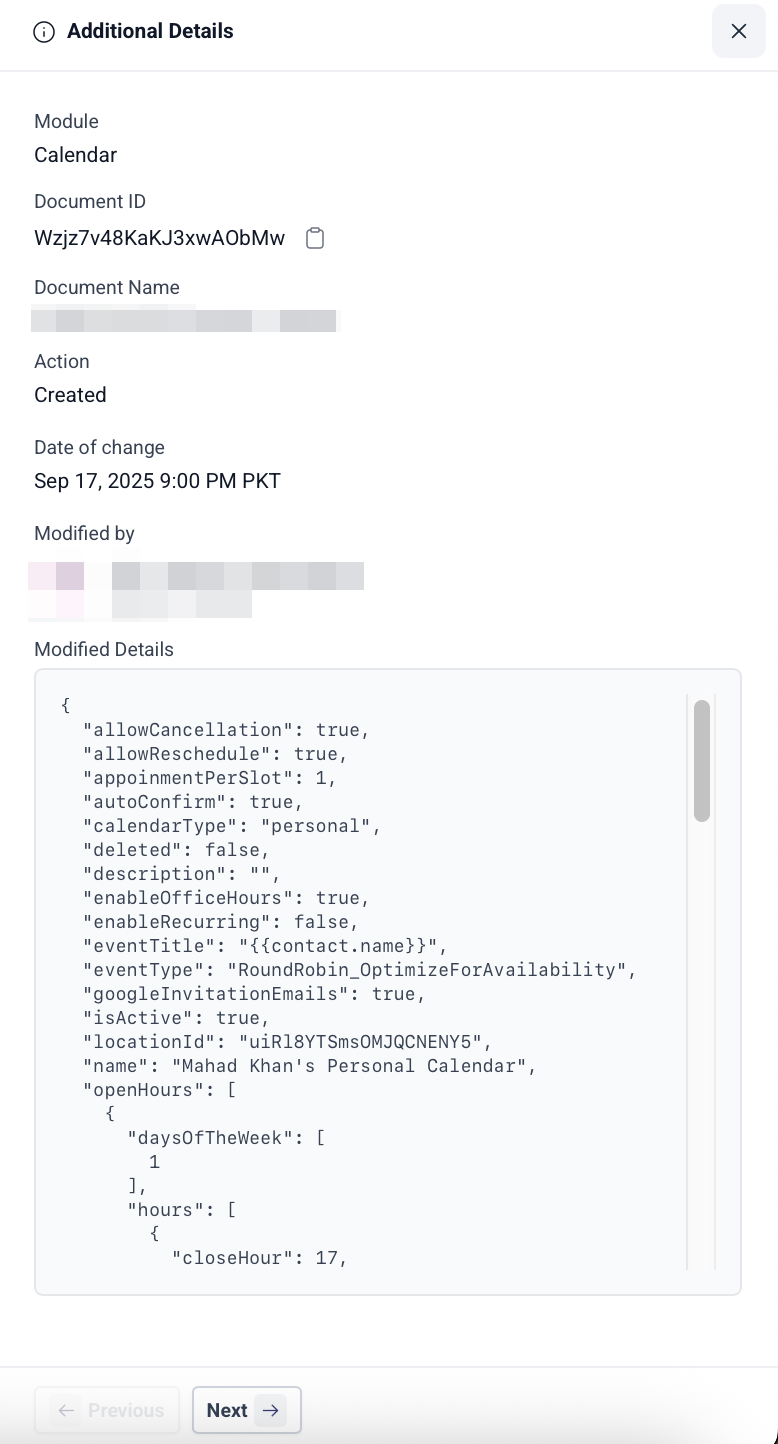Close the Additional Details panel

coord(739,31)
